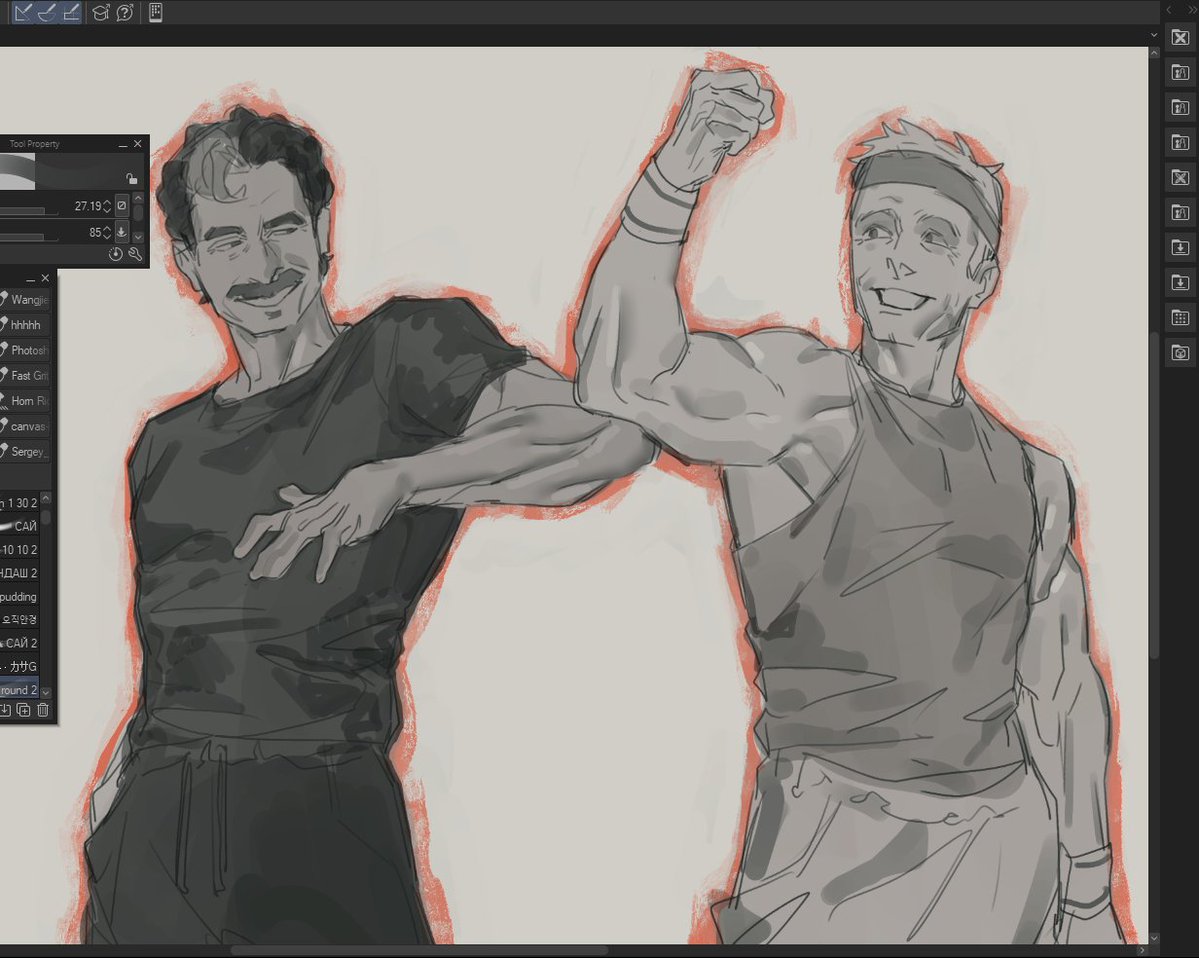Image resolution: width=1199 pixels, height=958 pixels.
Task: Choose the '10 10 2' brush
Action: pyautogui.click(x=19, y=550)
